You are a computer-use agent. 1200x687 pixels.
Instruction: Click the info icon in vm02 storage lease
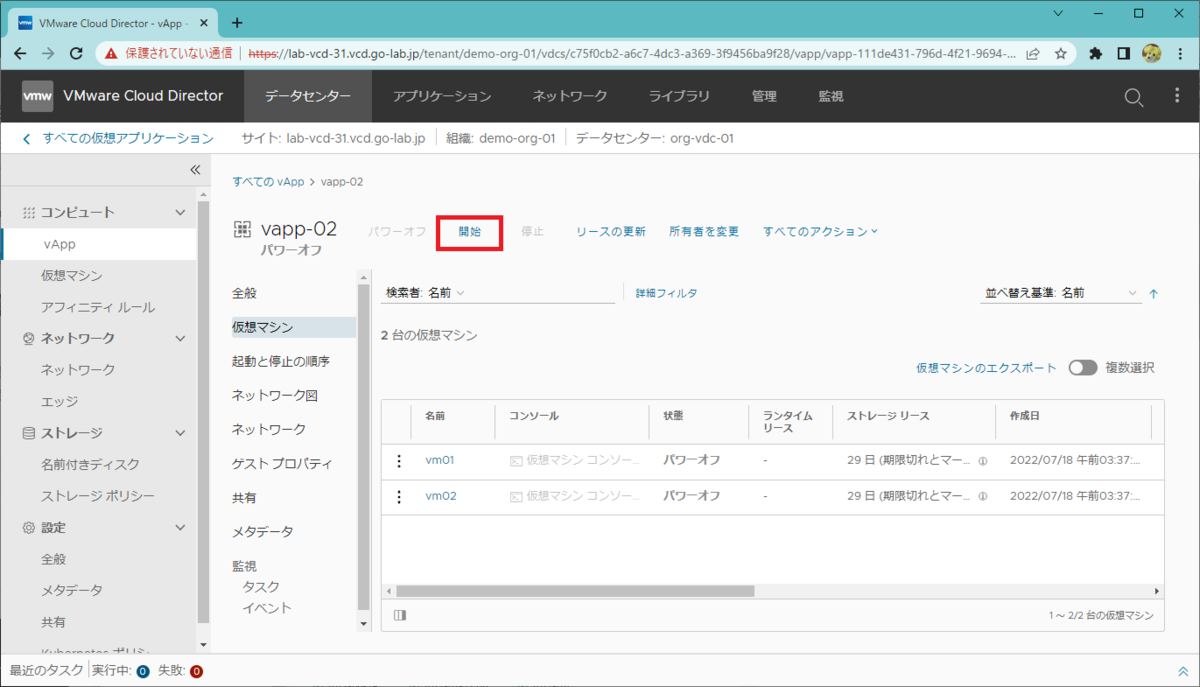[x=982, y=496]
